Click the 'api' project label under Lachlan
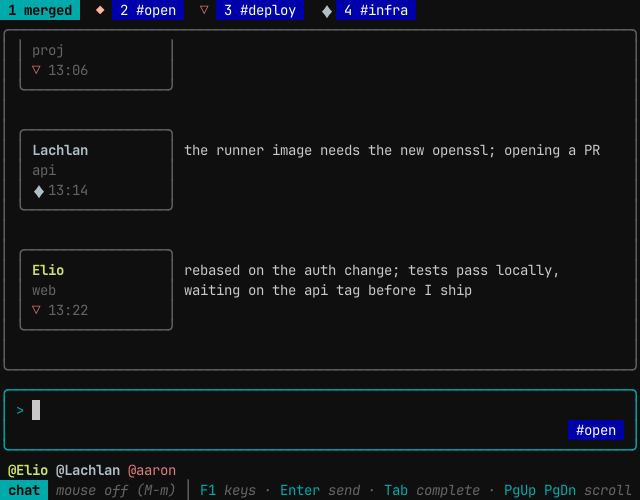The width and height of the screenshot is (640, 500). tap(44, 170)
